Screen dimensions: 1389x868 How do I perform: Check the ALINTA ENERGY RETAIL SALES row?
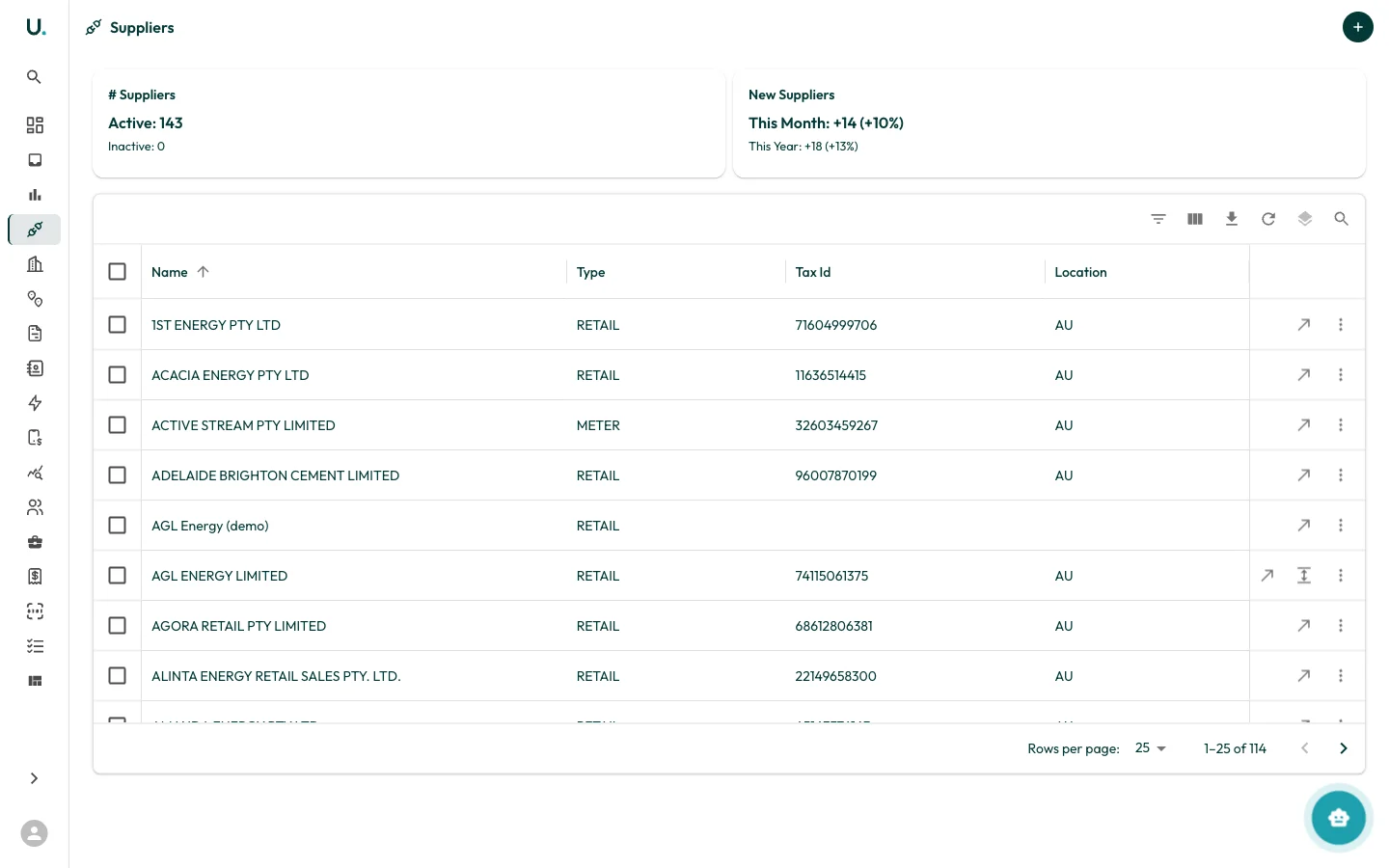tap(118, 676)
